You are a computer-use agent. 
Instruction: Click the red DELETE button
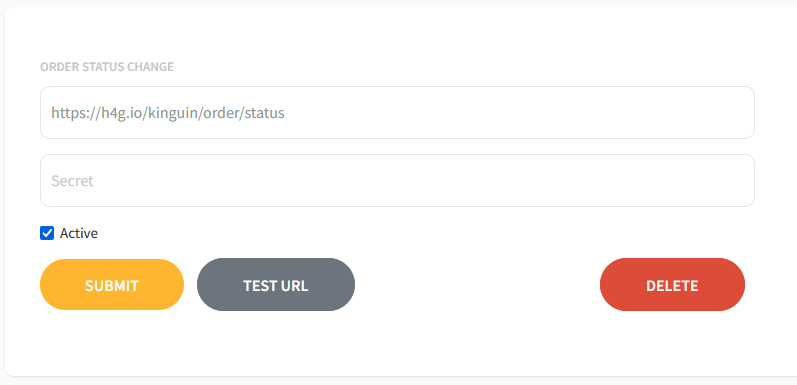(672, 285)
